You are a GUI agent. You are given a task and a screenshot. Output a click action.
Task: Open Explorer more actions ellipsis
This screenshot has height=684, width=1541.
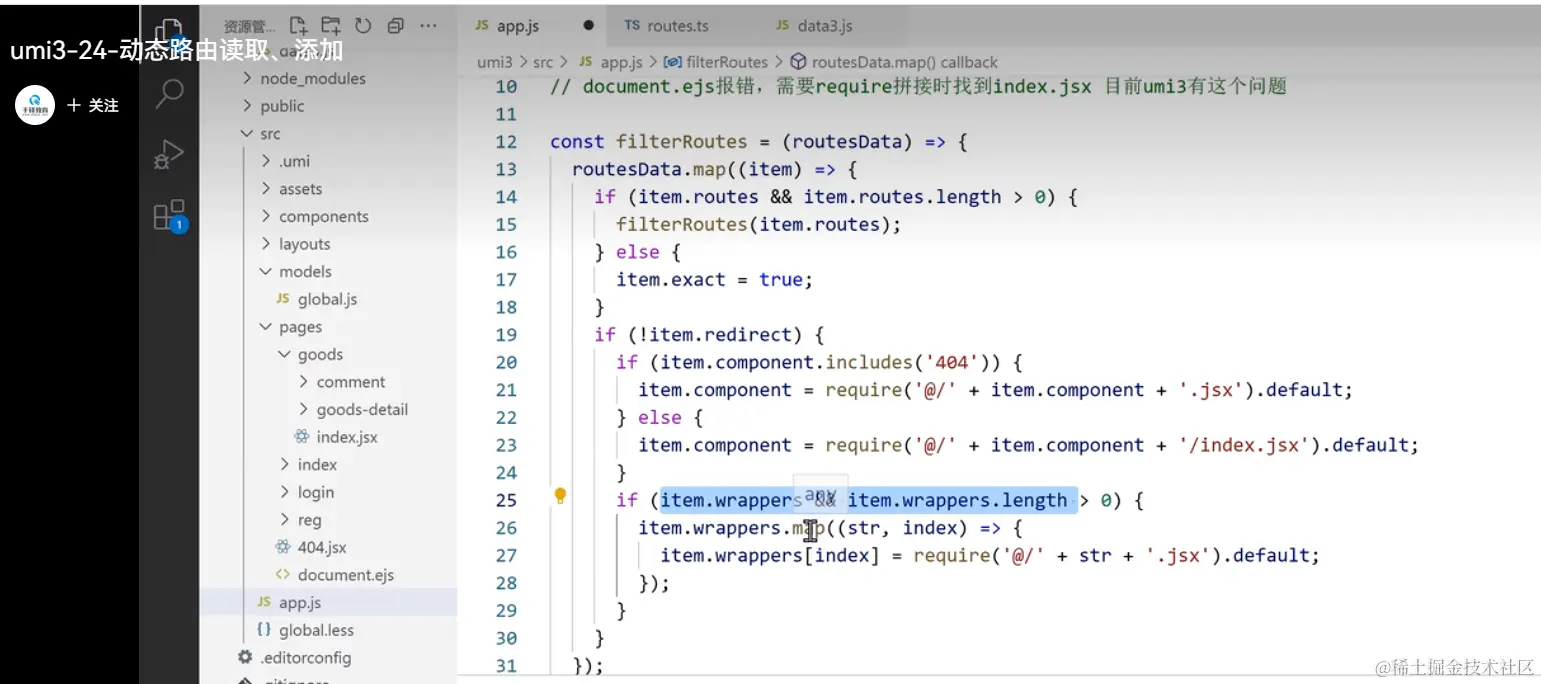[x=428, y=25]
